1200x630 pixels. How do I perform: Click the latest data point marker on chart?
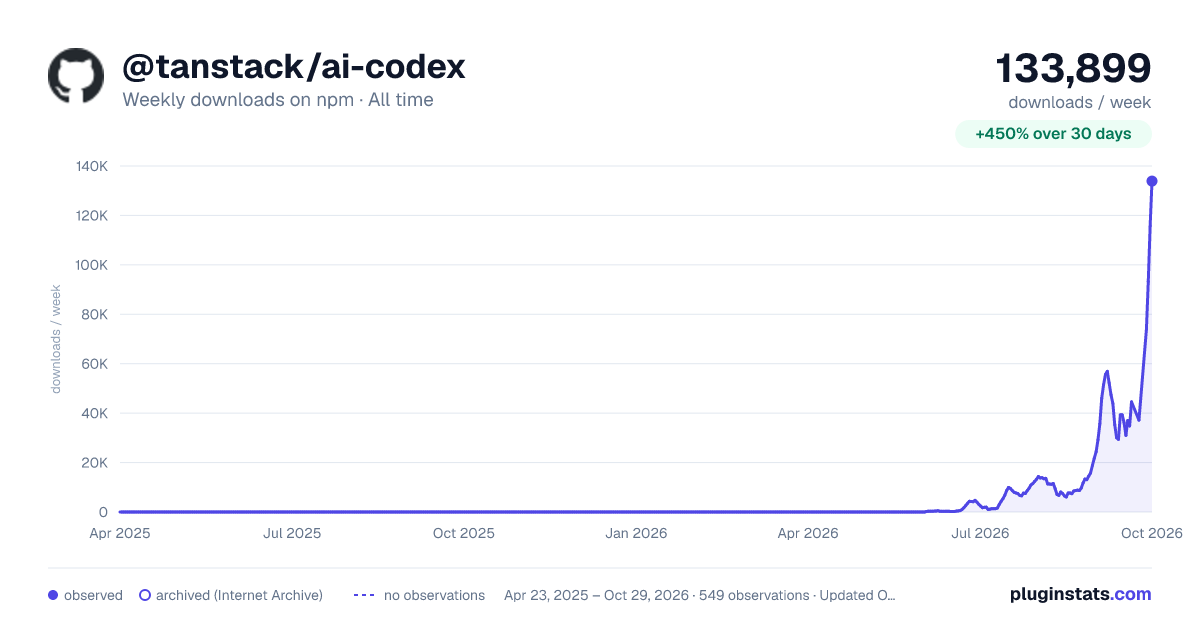(x=1152, y=181)
